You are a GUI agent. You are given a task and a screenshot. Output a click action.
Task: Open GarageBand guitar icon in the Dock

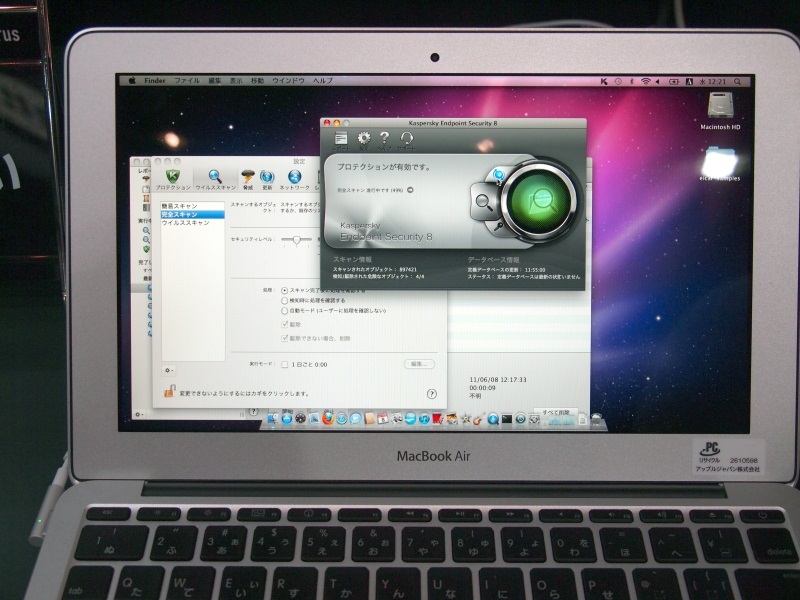pyautogui.click(x=478, y=419)
